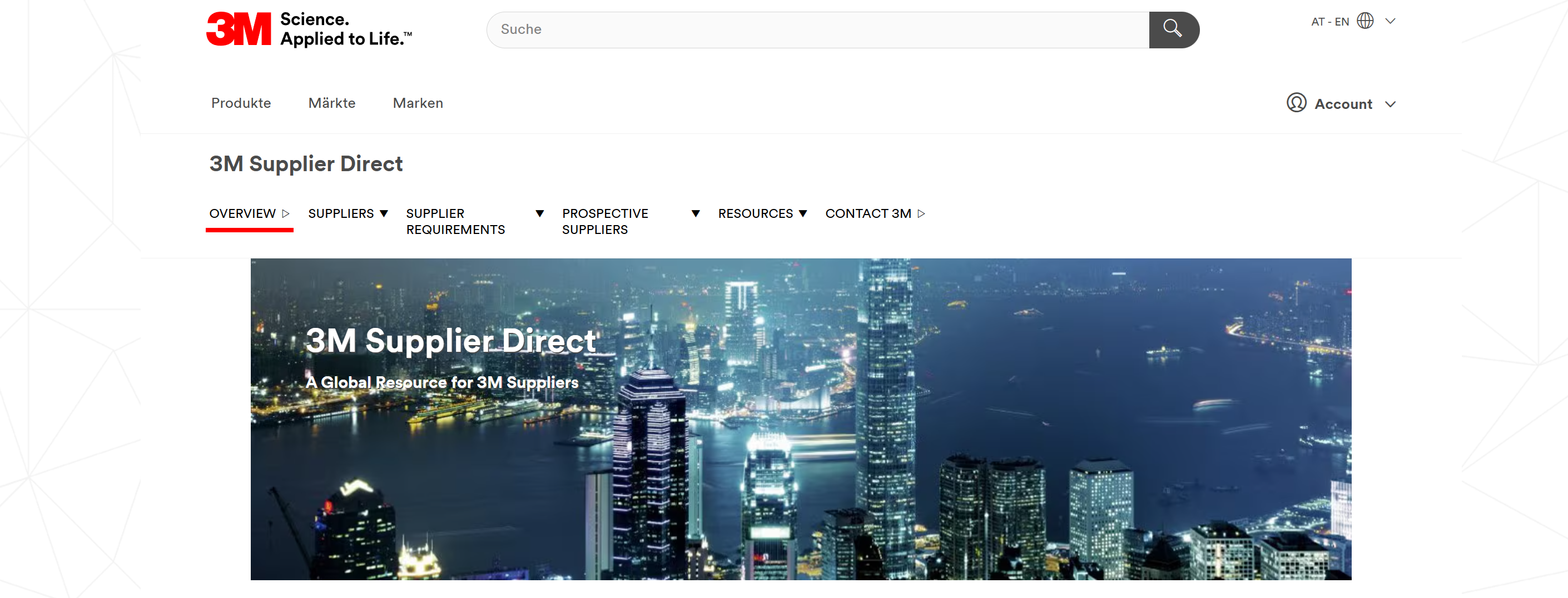
Task: Click the 3M logo
Action: (239, 29)
